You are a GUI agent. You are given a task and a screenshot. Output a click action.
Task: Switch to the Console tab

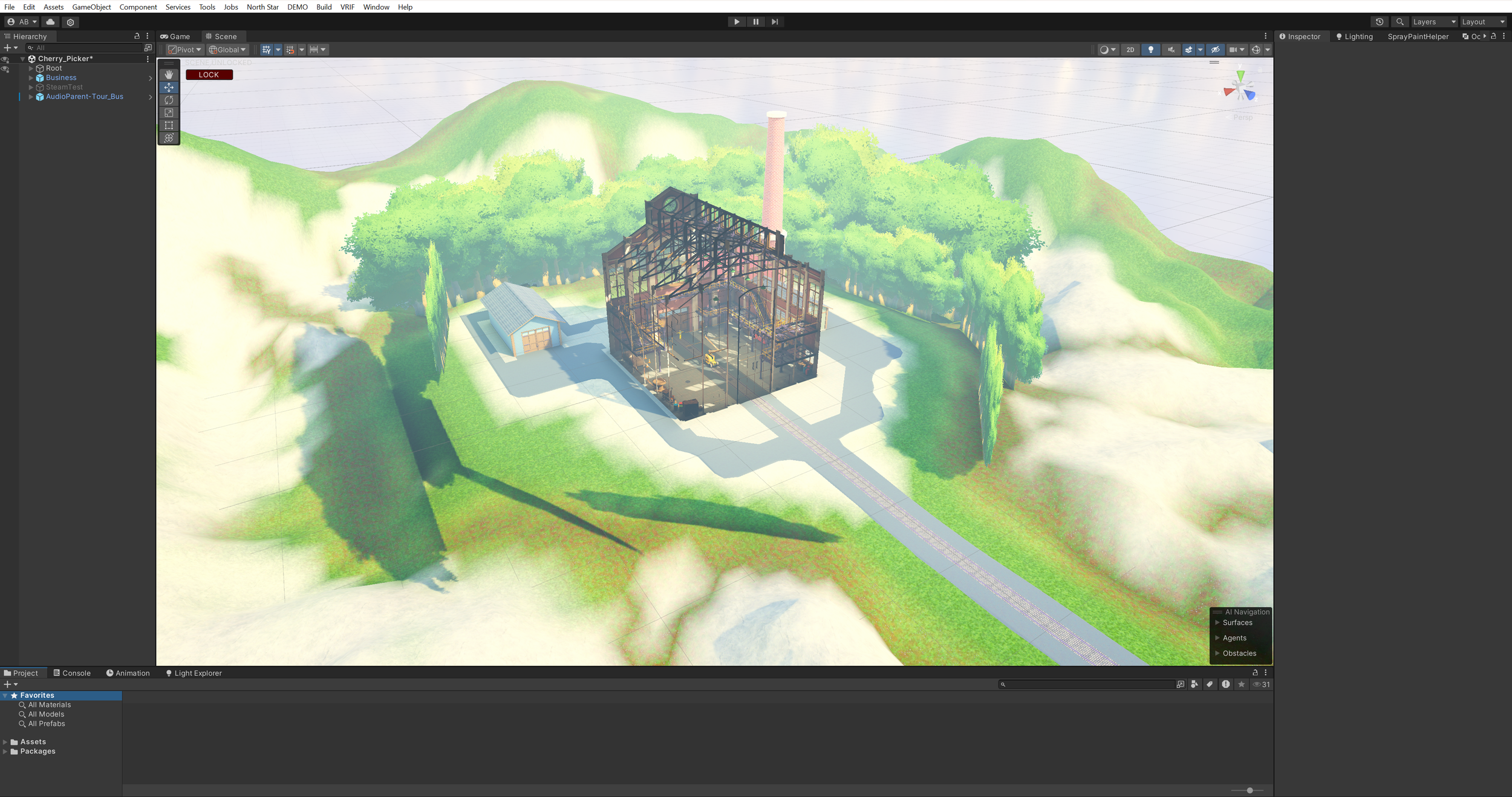pos(72,673)
